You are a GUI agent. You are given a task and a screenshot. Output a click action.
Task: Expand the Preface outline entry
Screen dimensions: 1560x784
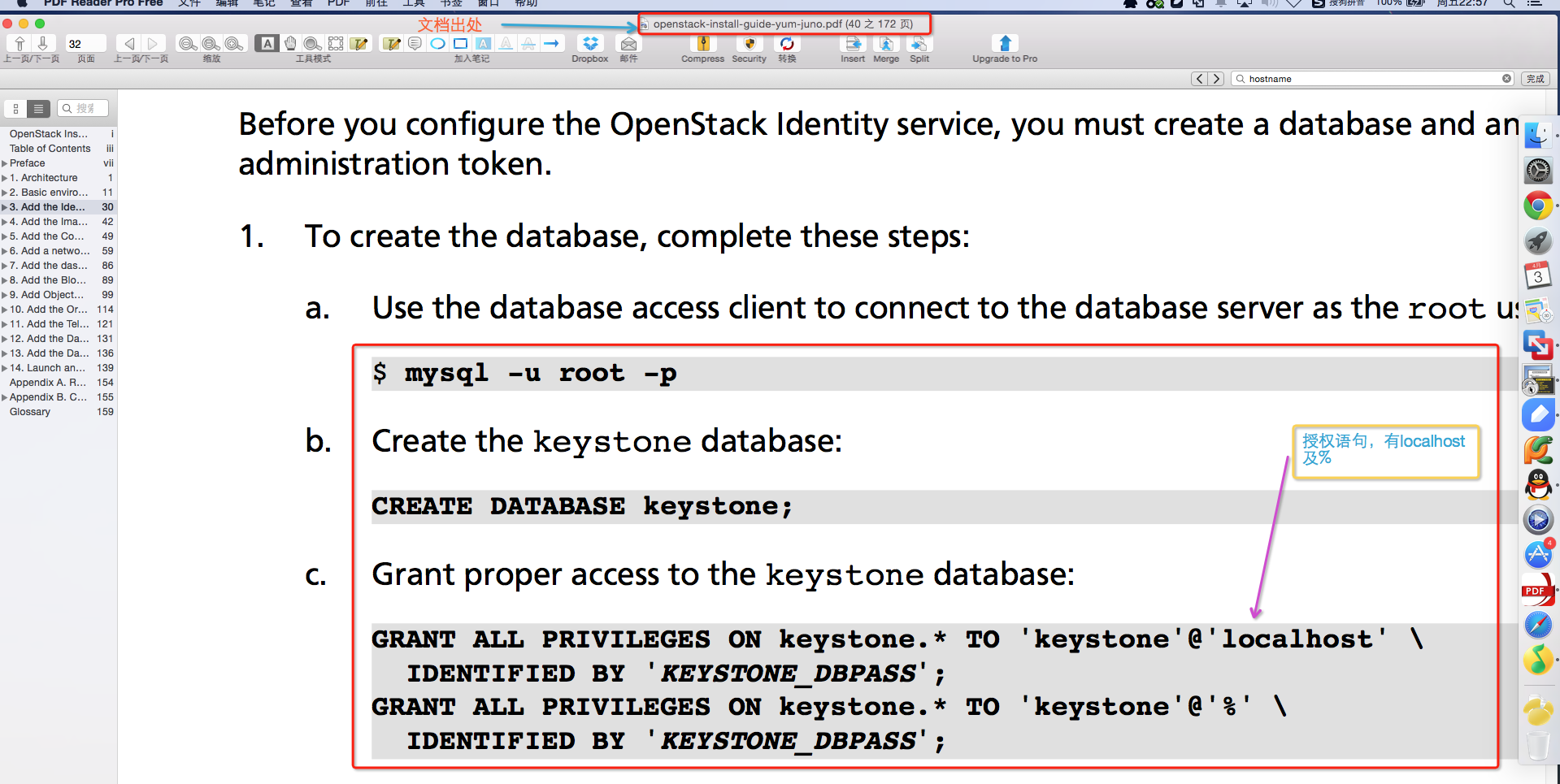click(5, 163)
